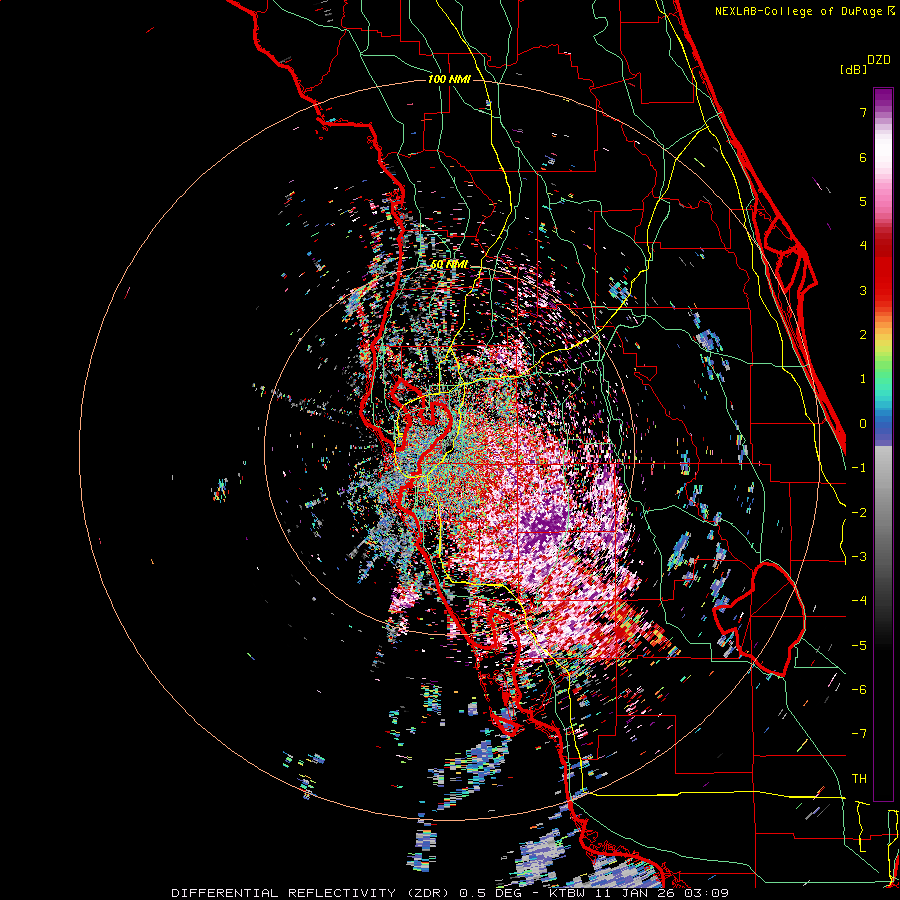
Task: Select the 3 value on color scale
Action: 863,290
